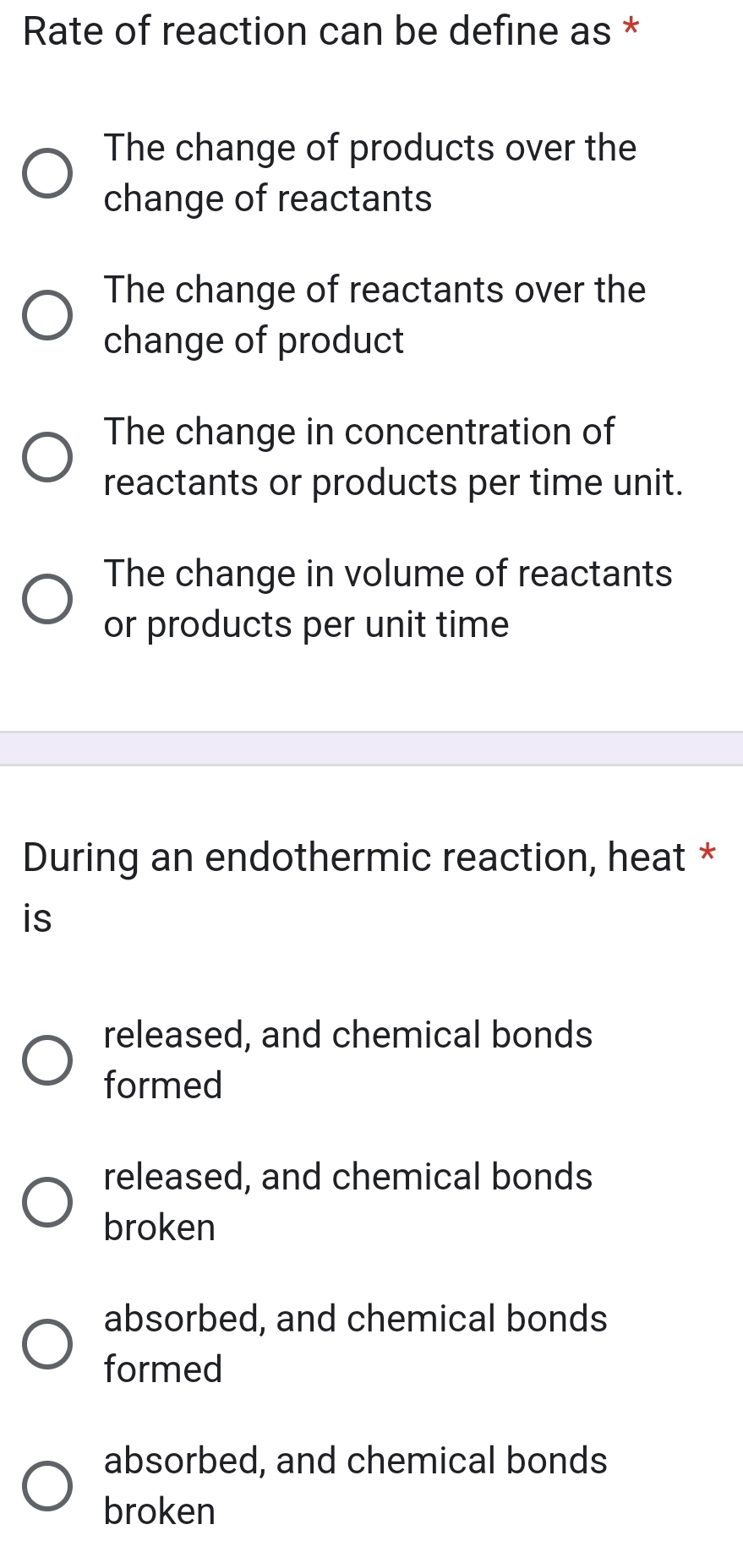Click the lavender divider between the two questions
743x1568 pixels.
tap(371, 749)
